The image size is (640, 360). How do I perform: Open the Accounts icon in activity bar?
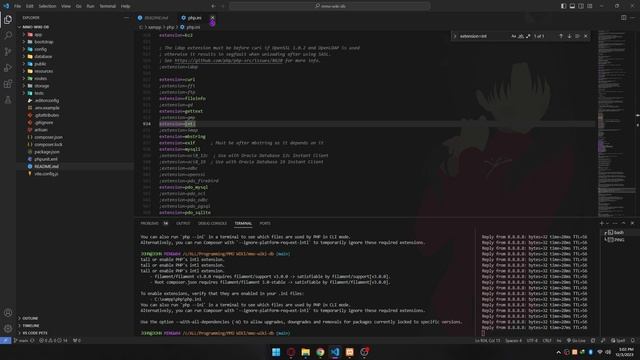coord(8,313)
